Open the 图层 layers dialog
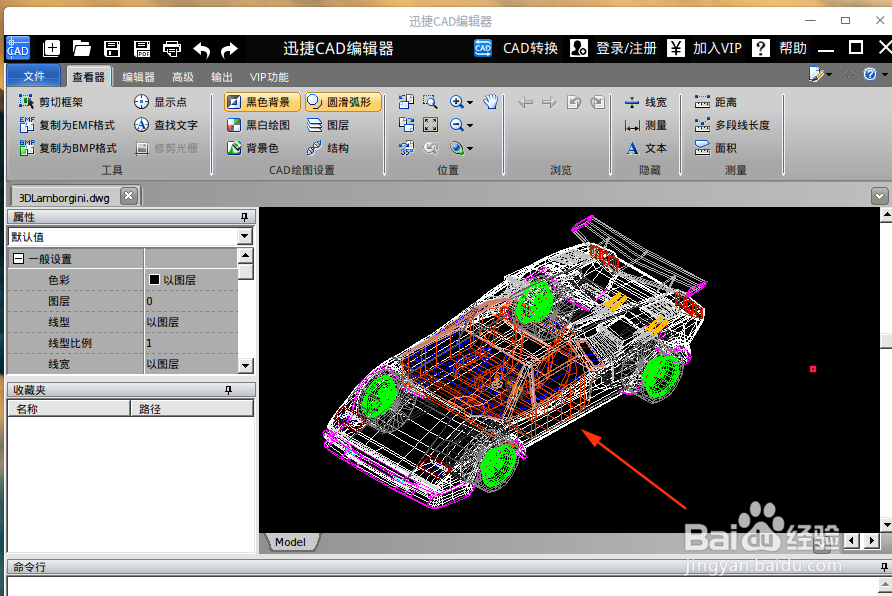The width and height of the screenshot is (892, 596). pos(328,125)
